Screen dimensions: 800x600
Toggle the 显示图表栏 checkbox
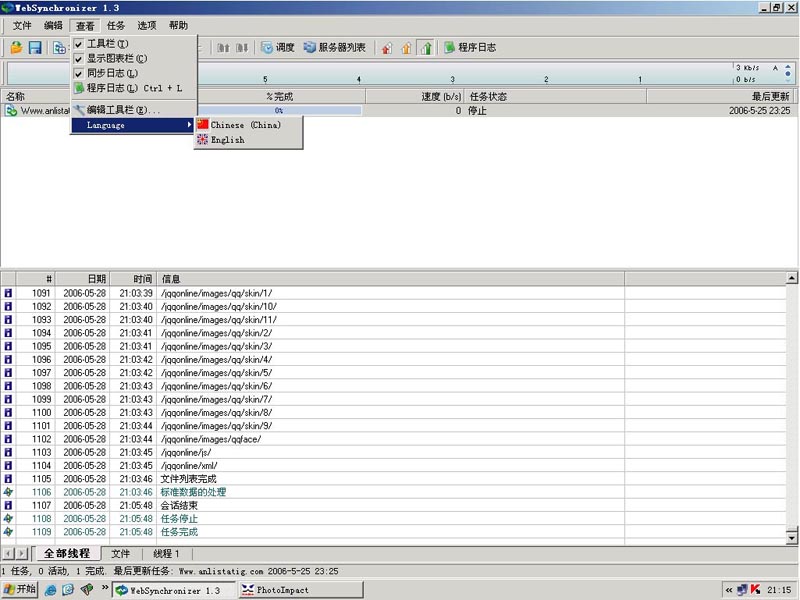pos(79,59)
